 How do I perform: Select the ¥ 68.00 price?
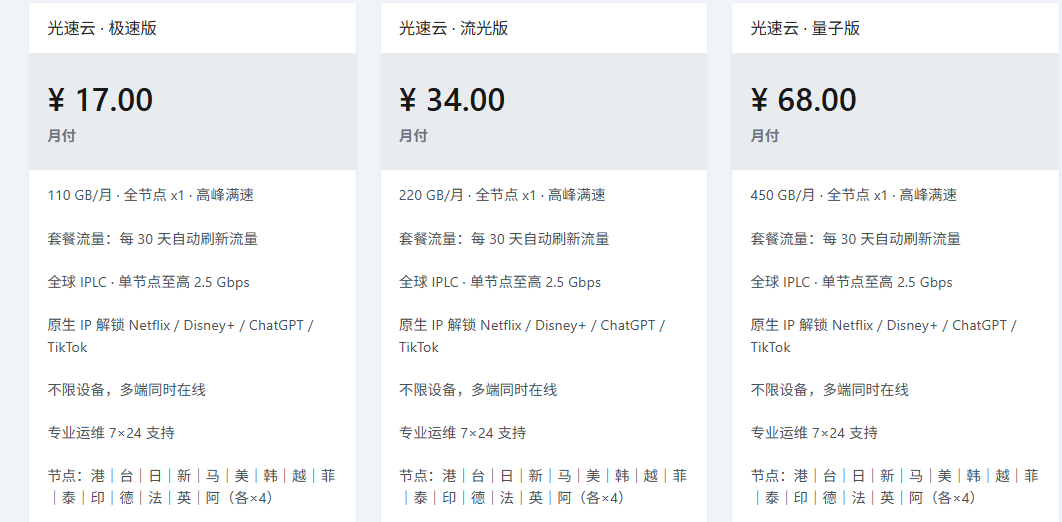[804, 100]
